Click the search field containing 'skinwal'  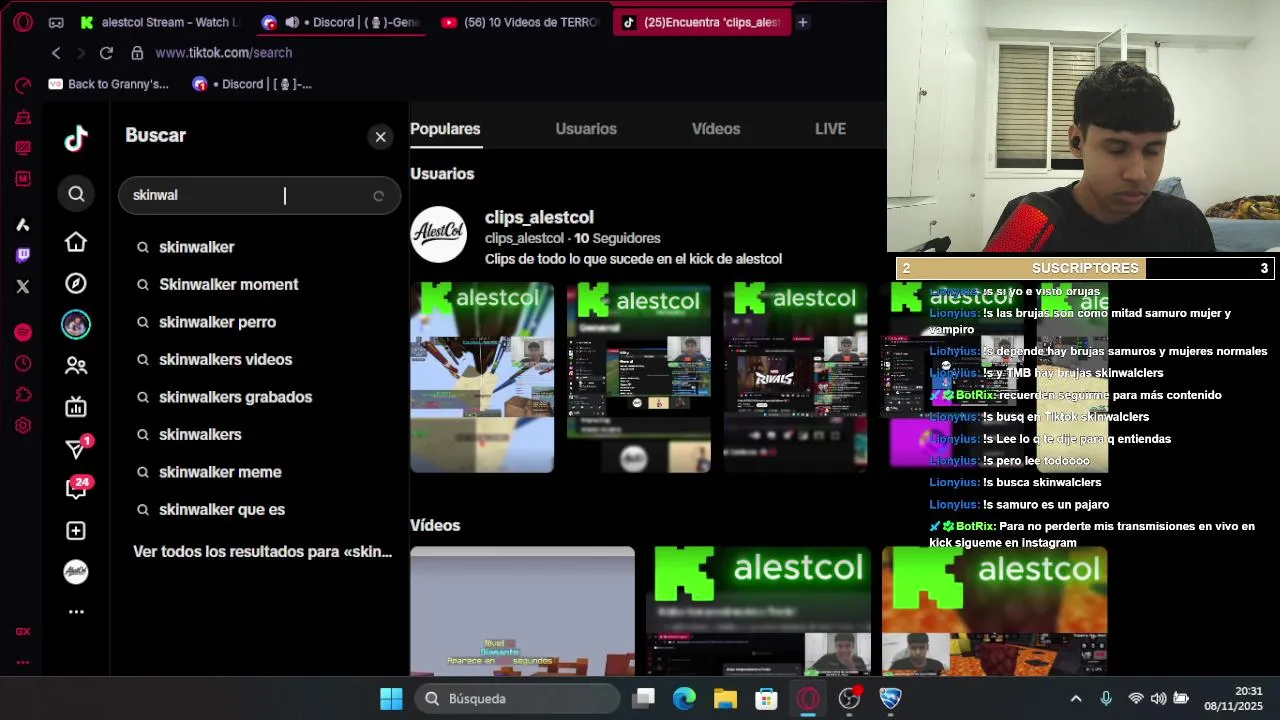pos(259,195)
